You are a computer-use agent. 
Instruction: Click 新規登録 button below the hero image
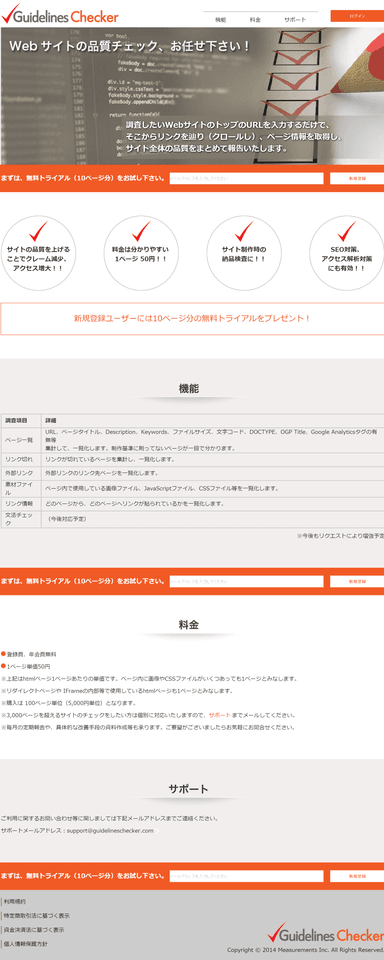coord(357,178)
